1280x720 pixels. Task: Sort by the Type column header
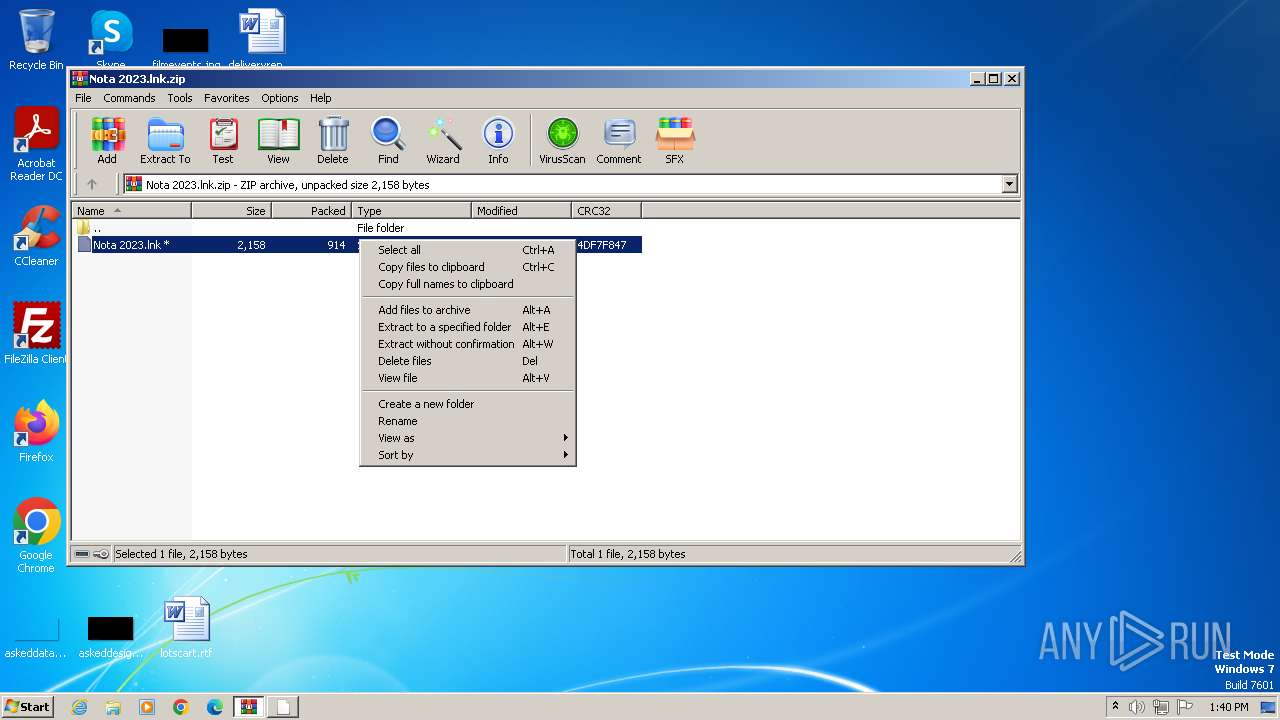pyautogui.click(x=411, y=211)
